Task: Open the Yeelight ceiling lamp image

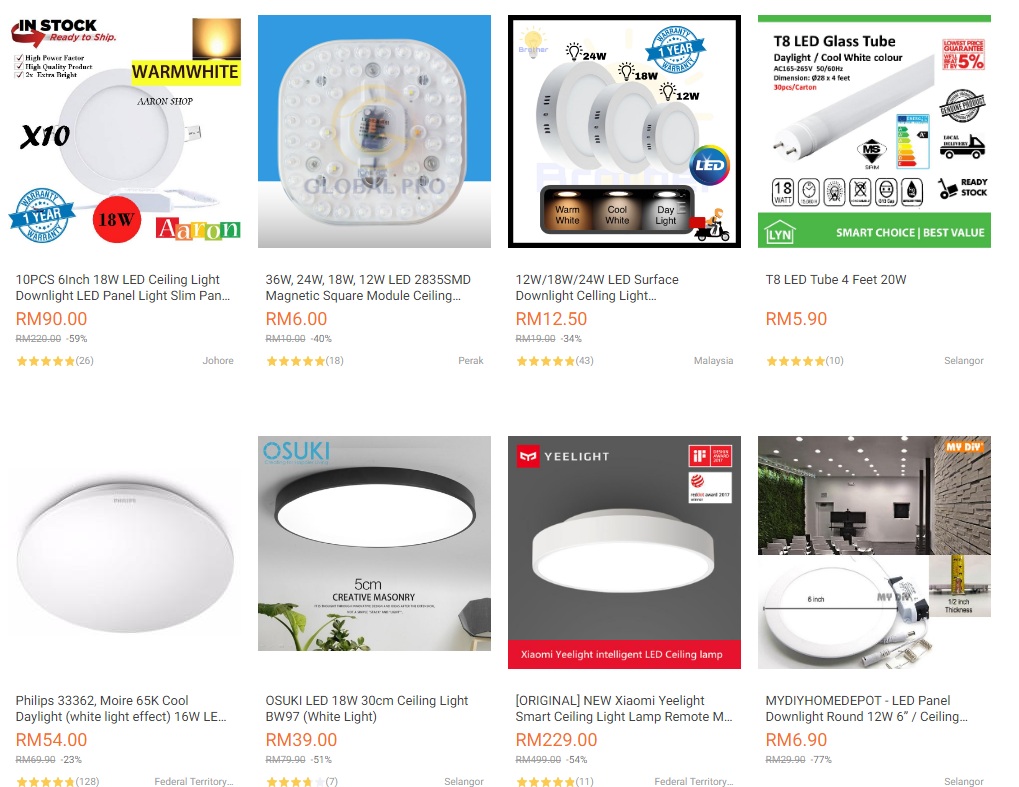Action: click(625, 552)
